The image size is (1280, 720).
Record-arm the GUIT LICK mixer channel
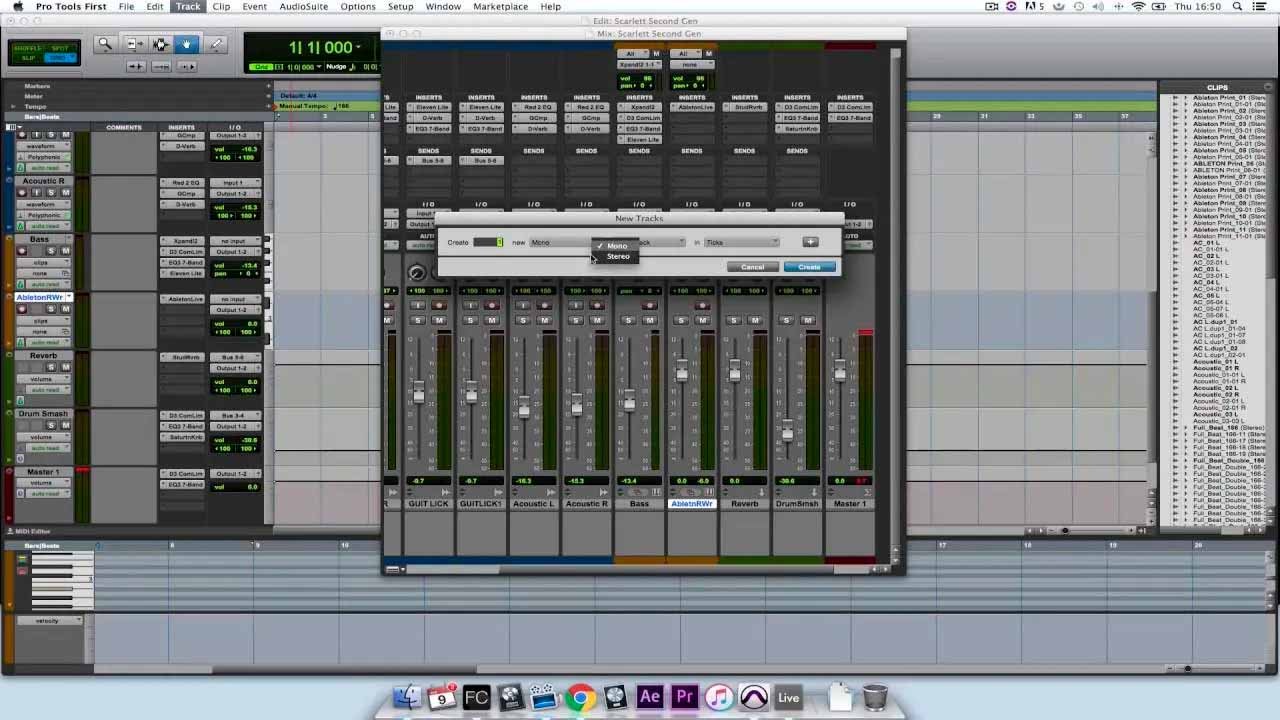pyautogui.click(x=439, y=306)
